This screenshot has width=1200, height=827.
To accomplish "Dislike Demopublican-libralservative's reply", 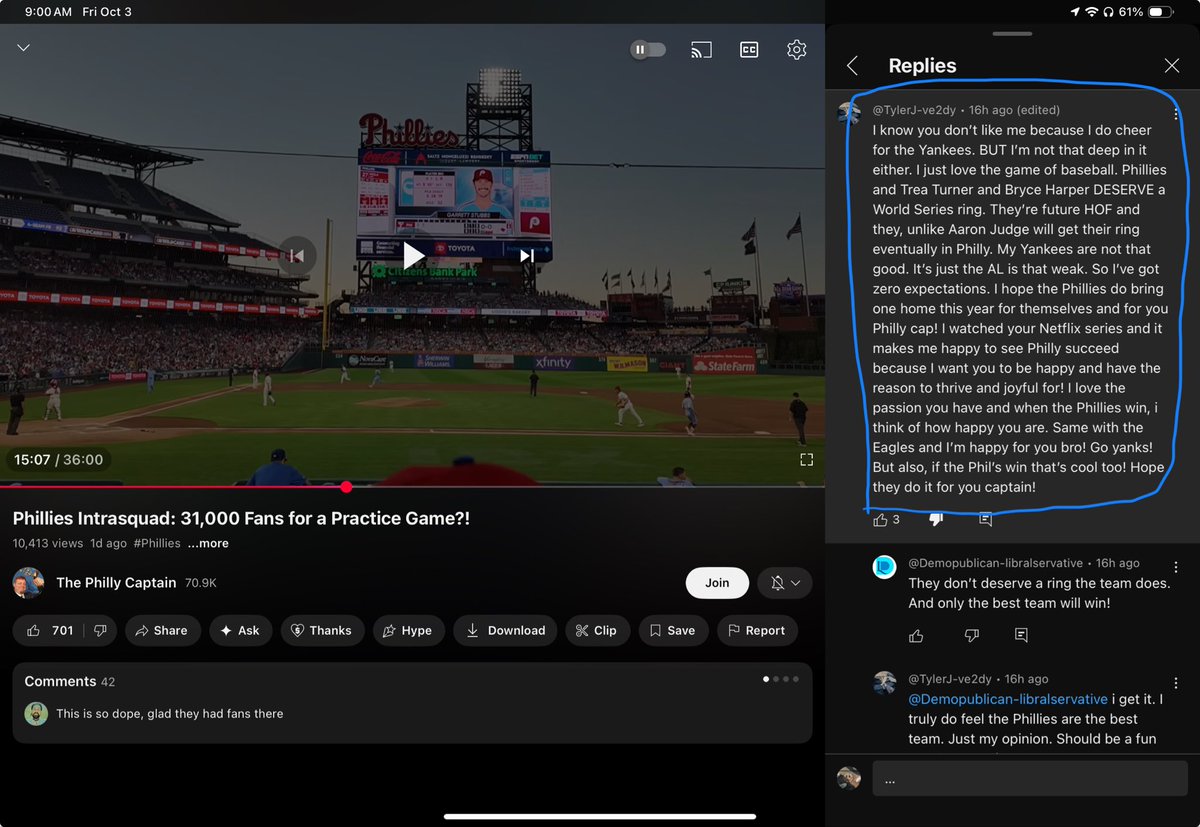I will (x=971, y=635).
